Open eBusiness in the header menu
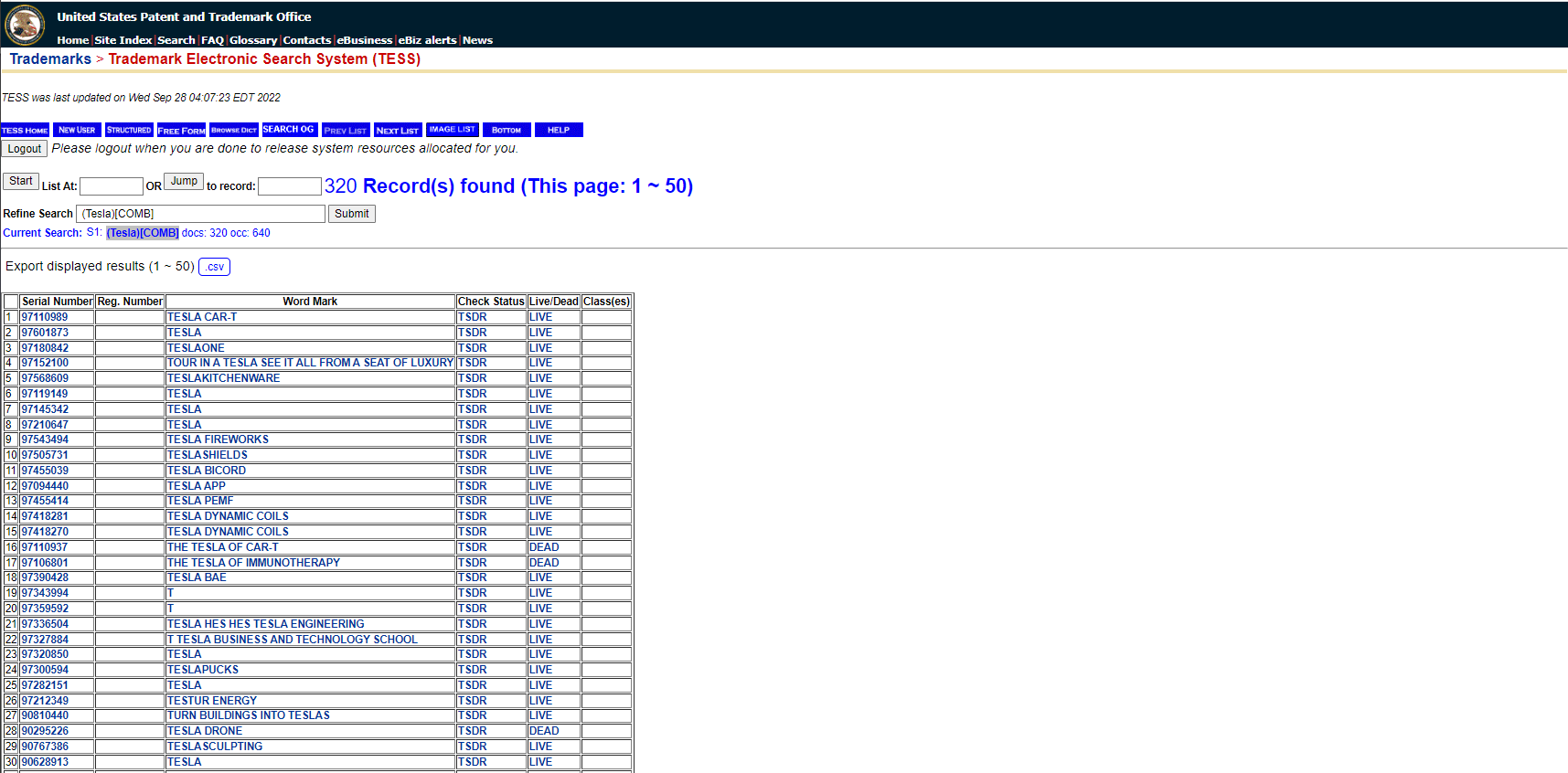1568x773 pixels. pos(365,40)
